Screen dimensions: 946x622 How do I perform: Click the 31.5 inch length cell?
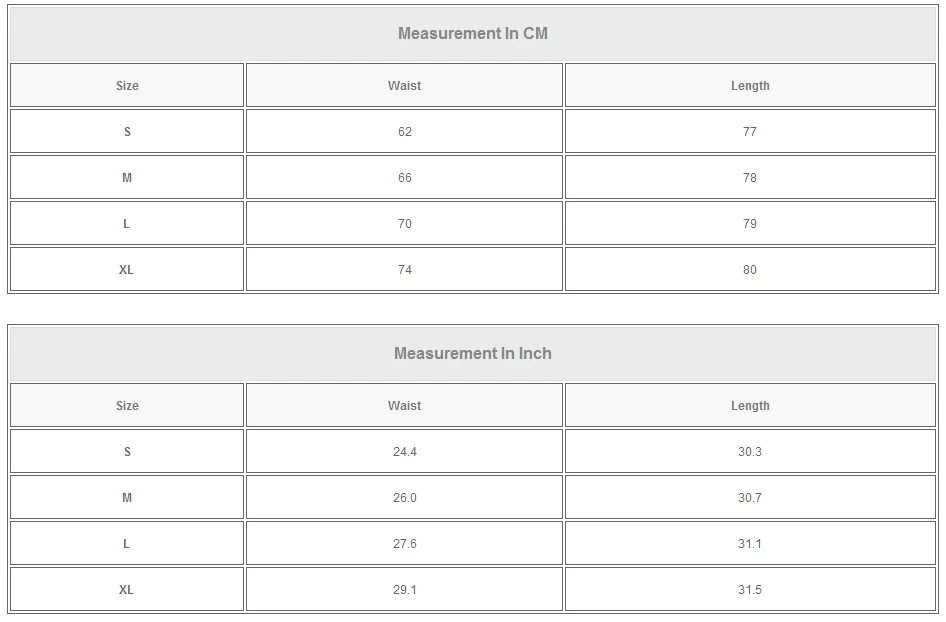click(x=750, y=590)
